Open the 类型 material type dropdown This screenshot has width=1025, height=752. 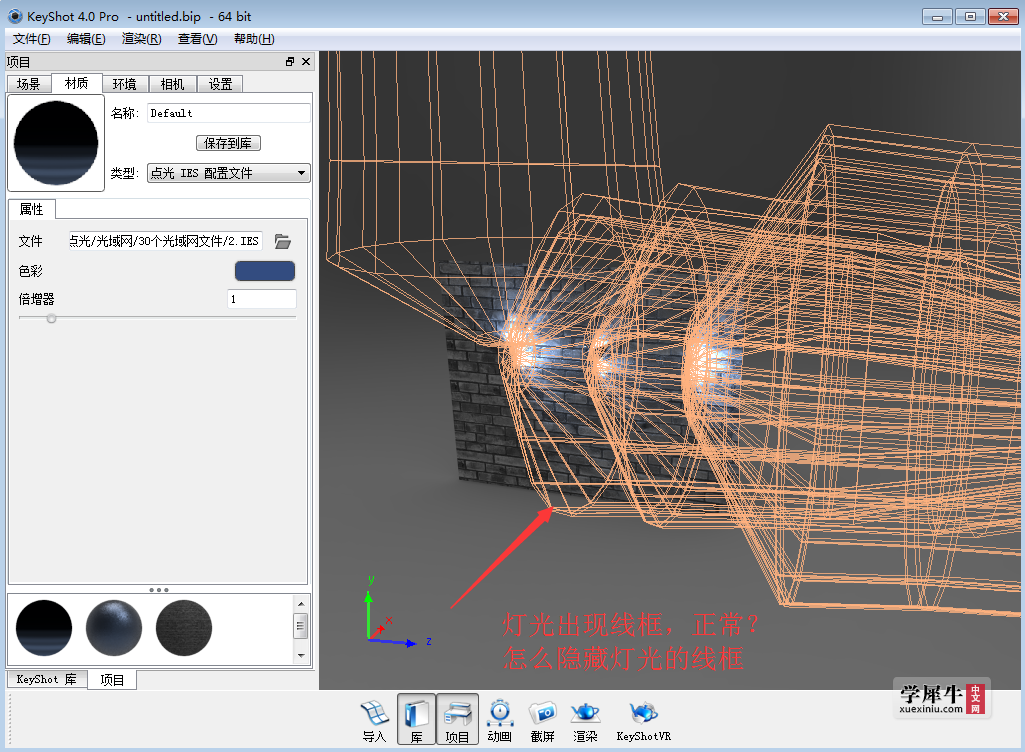pos(228,173)
